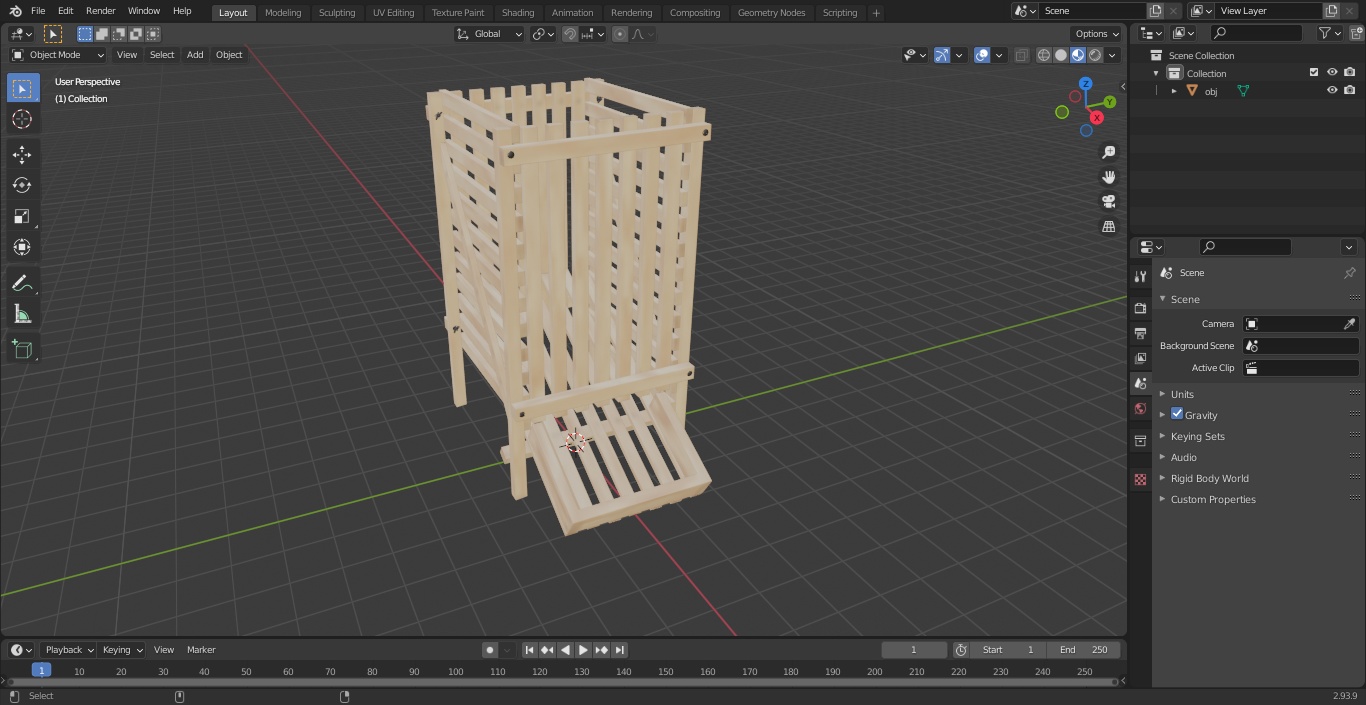The image size is (1366, 705).
Task: Open the Tool properties tab
Action: click(1140, 277)
